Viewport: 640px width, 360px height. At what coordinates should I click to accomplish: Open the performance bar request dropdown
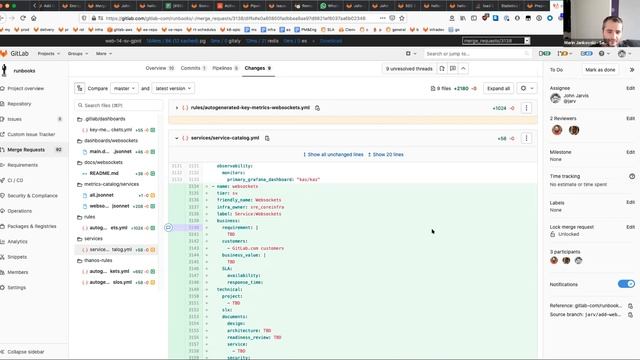(x=496, y=41)
